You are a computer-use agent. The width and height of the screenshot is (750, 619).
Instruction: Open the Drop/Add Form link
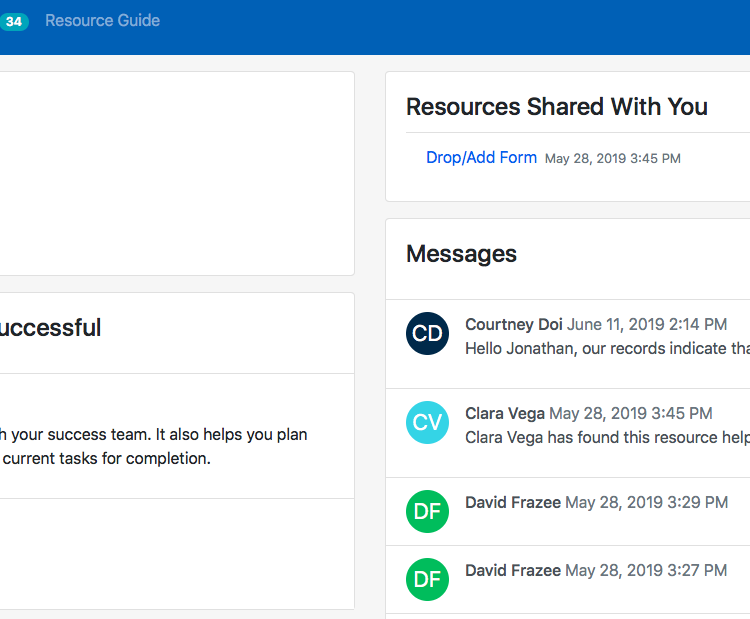(481, 157)
